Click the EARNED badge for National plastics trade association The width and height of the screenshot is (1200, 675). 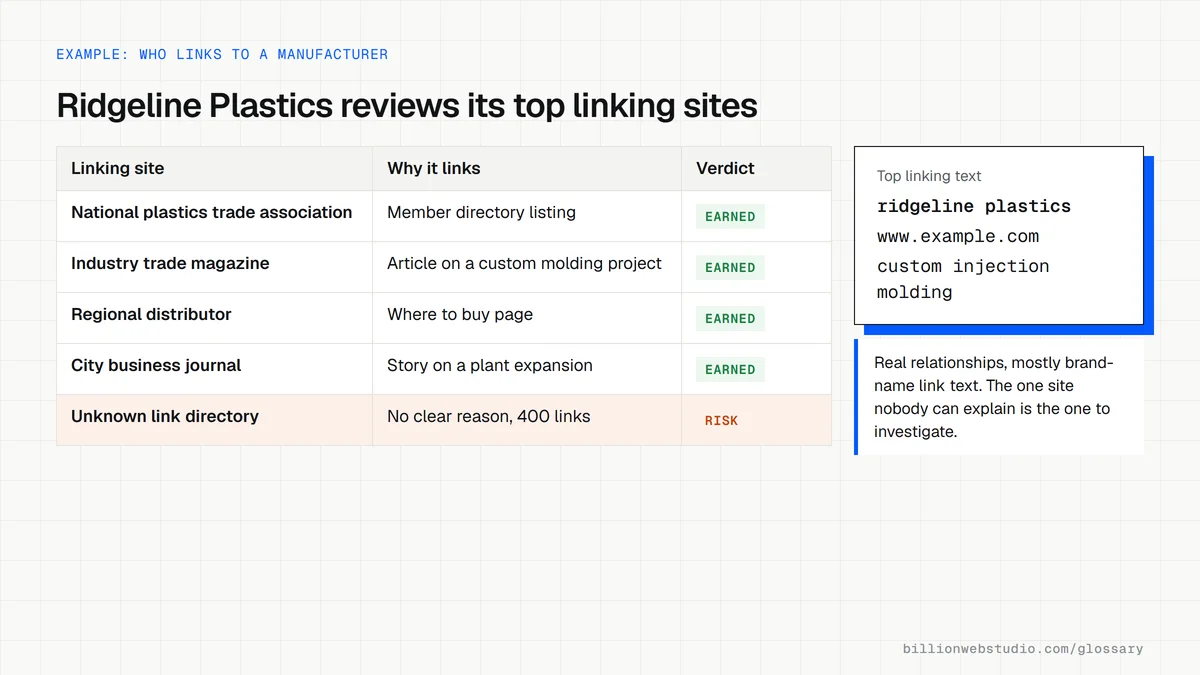[x=730, y=217]
